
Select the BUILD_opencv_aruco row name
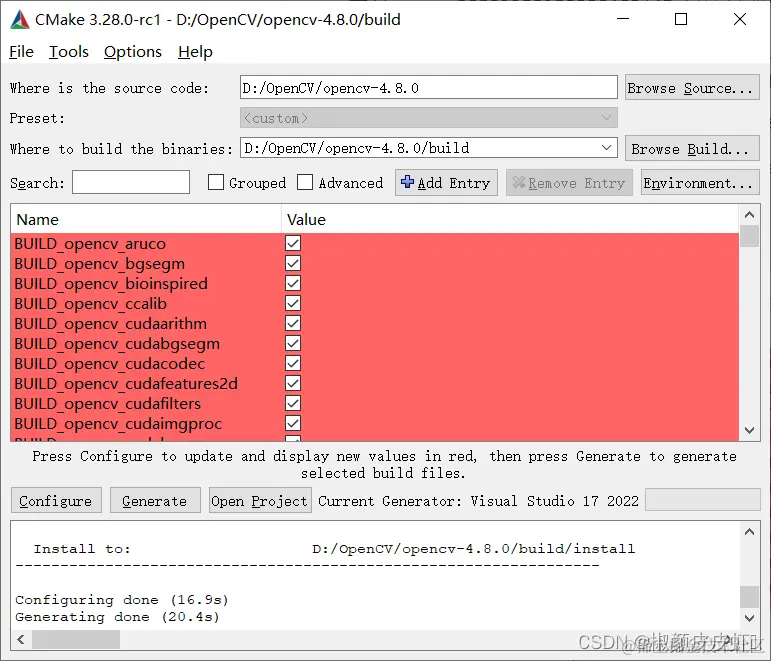[x=90, y=244]
